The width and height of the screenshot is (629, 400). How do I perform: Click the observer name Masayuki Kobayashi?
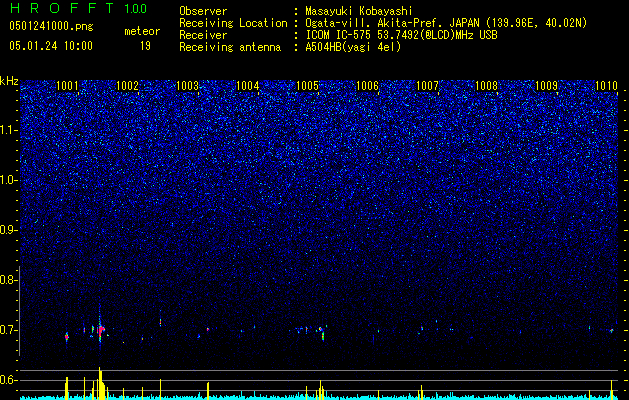pos(359,11)
